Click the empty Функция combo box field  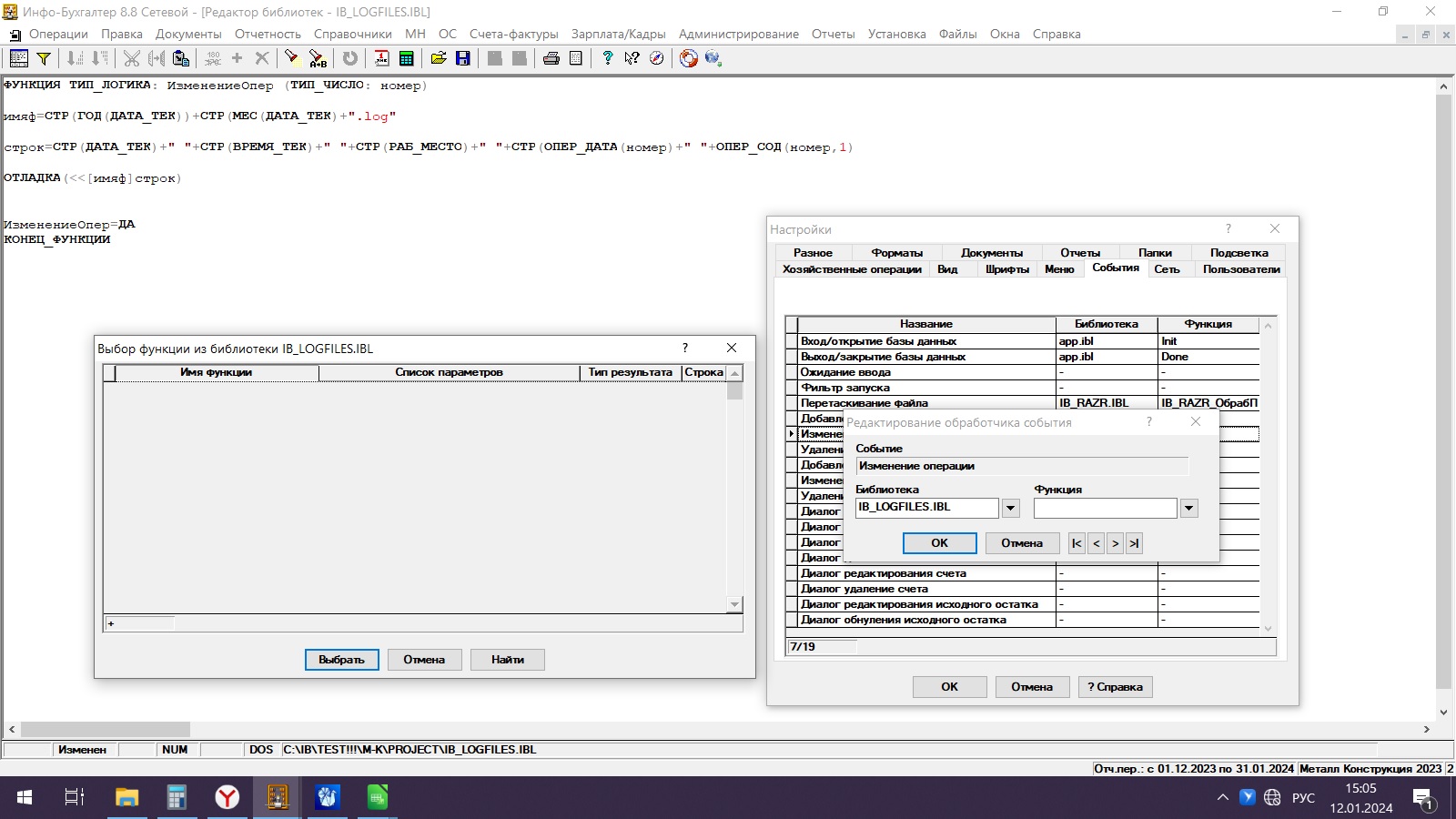(1106, 508)
